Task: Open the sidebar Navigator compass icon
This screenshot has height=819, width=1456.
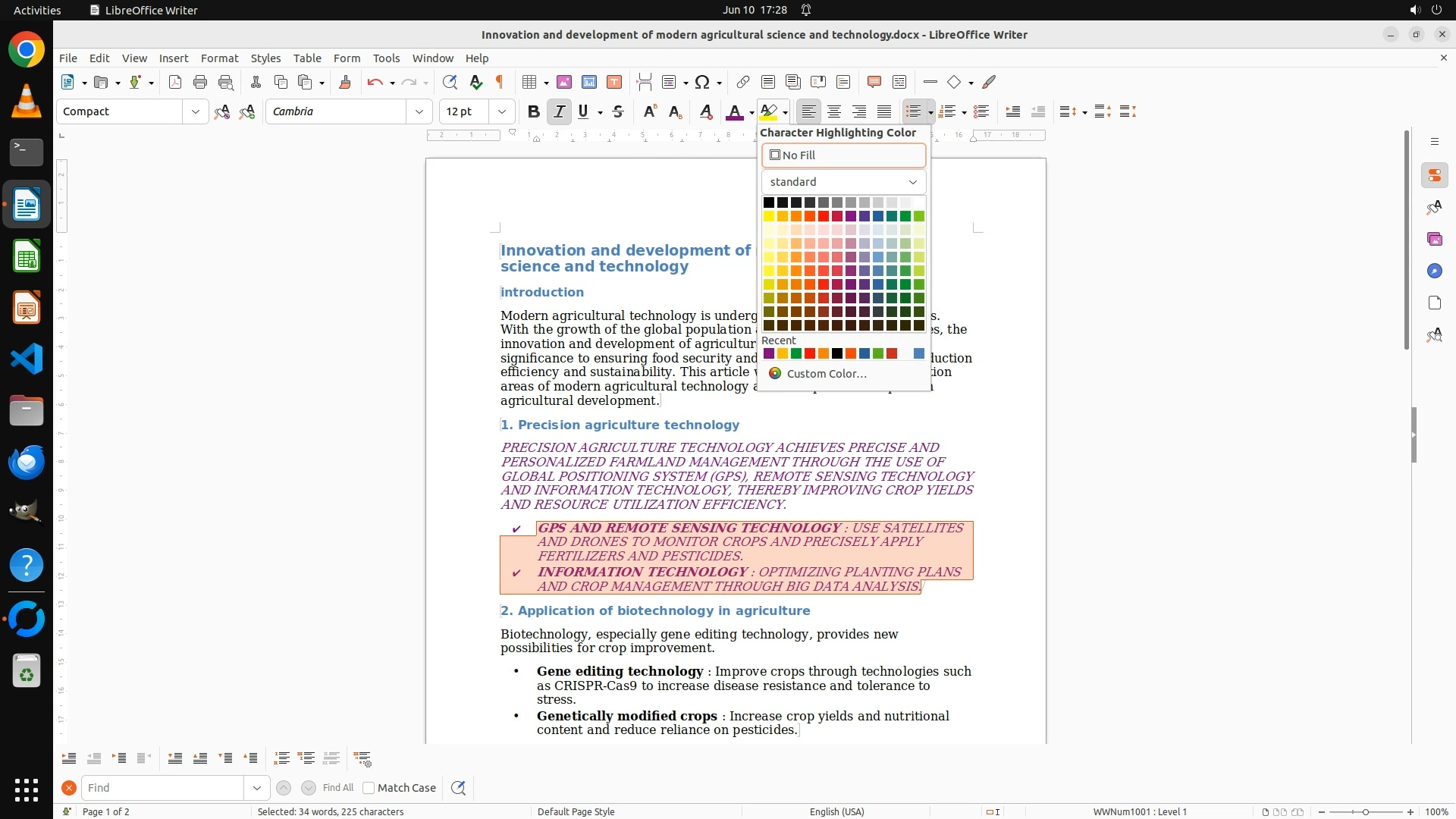Action: pyautogui.click(x=1434, y=271)
